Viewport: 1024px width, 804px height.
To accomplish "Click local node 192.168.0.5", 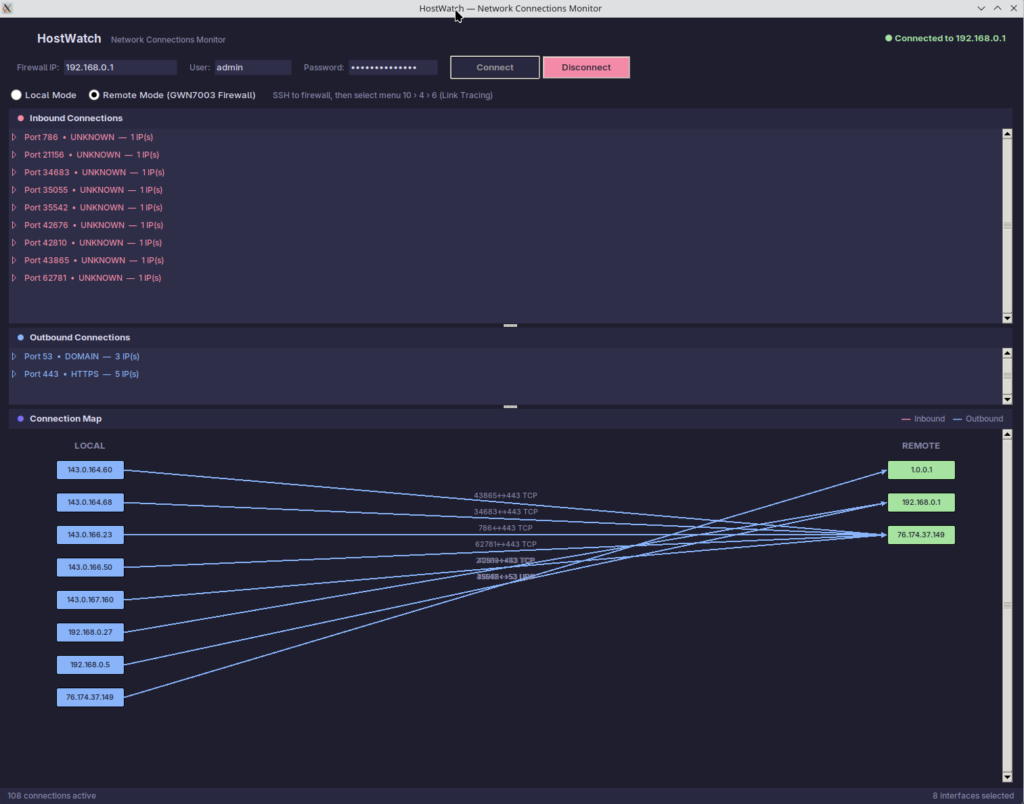I will pos(90,664).
